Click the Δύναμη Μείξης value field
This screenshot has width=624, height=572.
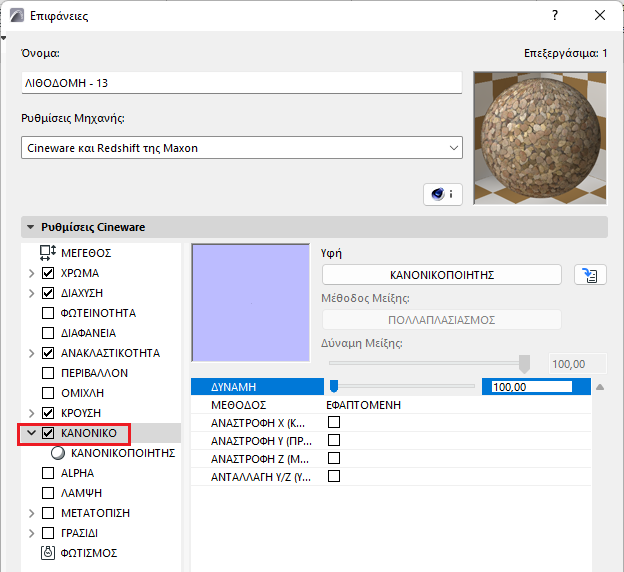[578, 364]
